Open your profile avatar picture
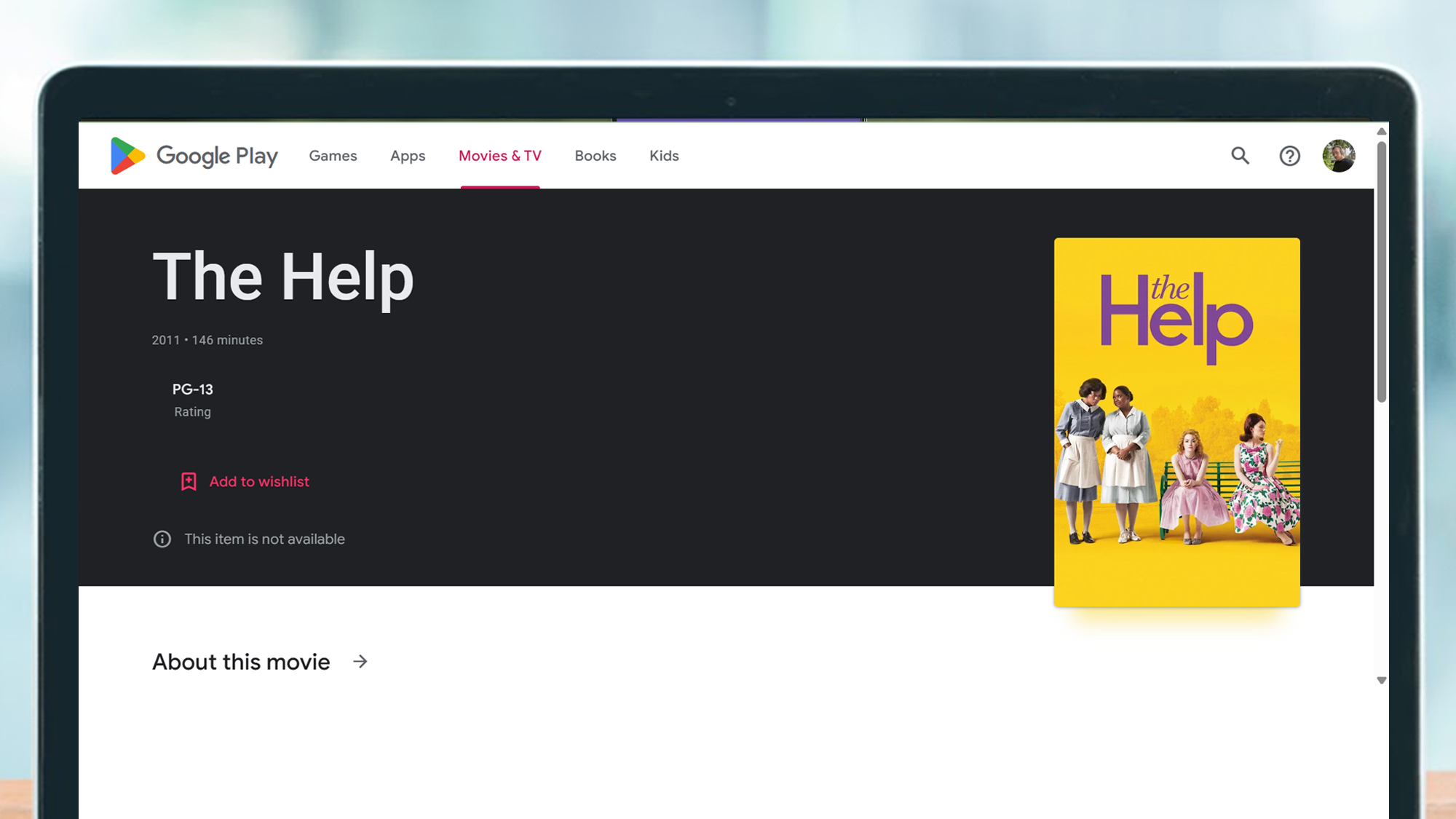 [1339, 156]
